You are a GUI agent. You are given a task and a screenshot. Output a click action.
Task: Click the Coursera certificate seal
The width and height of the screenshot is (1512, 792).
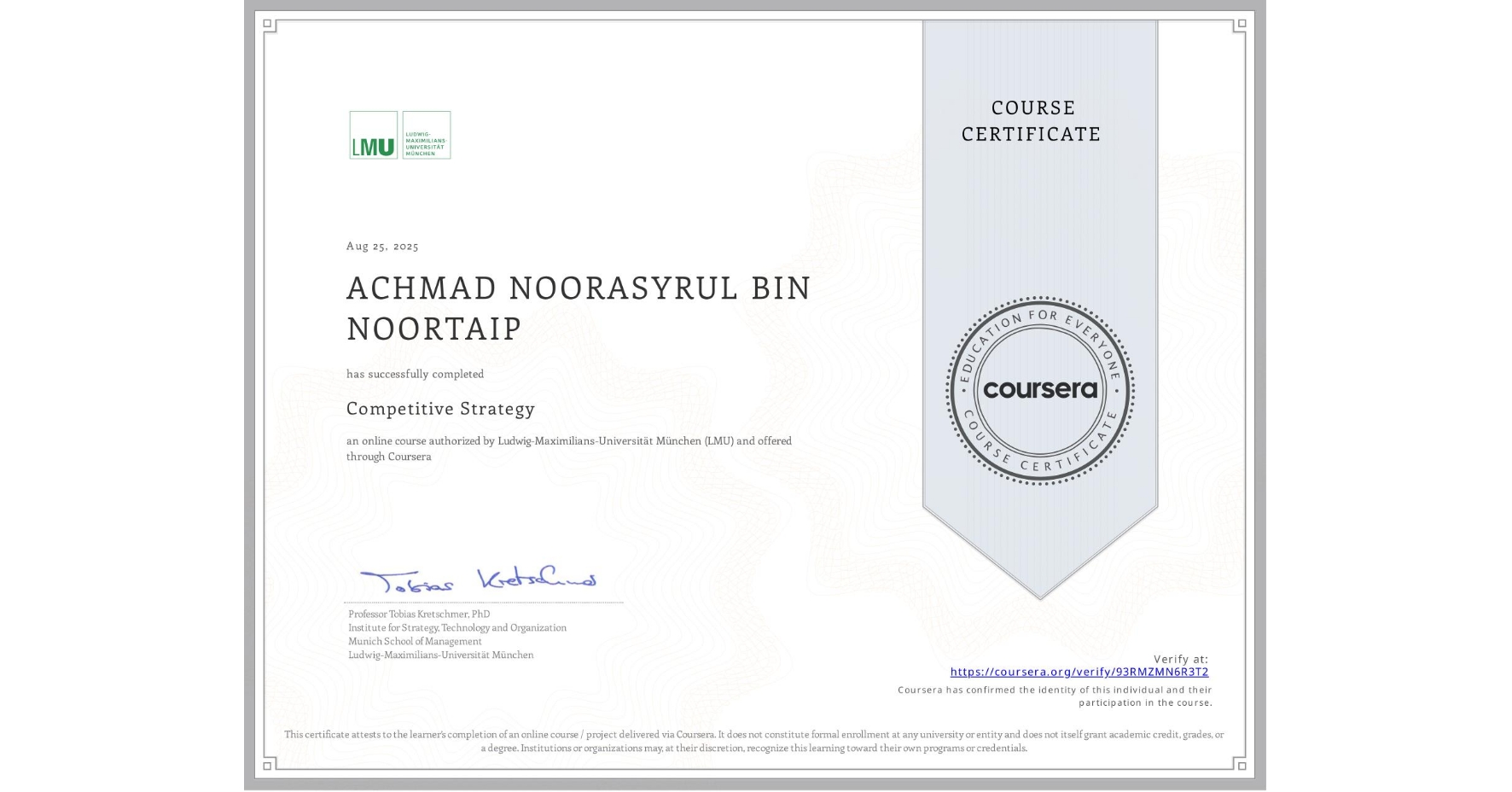1039,390
